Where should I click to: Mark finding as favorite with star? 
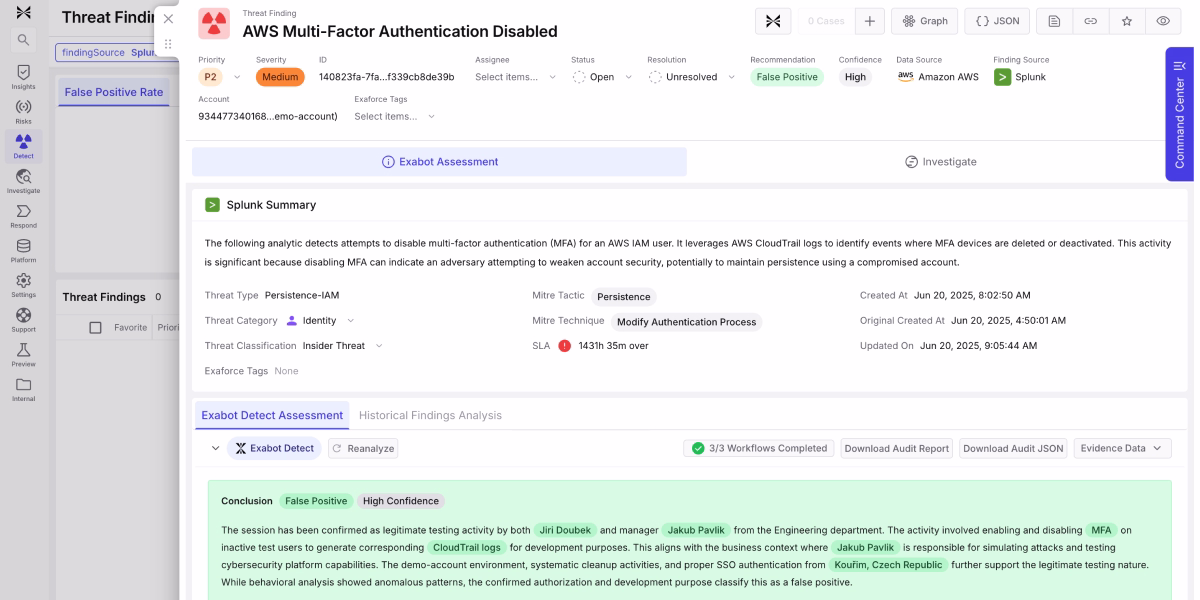click(x=1126, y=21)
